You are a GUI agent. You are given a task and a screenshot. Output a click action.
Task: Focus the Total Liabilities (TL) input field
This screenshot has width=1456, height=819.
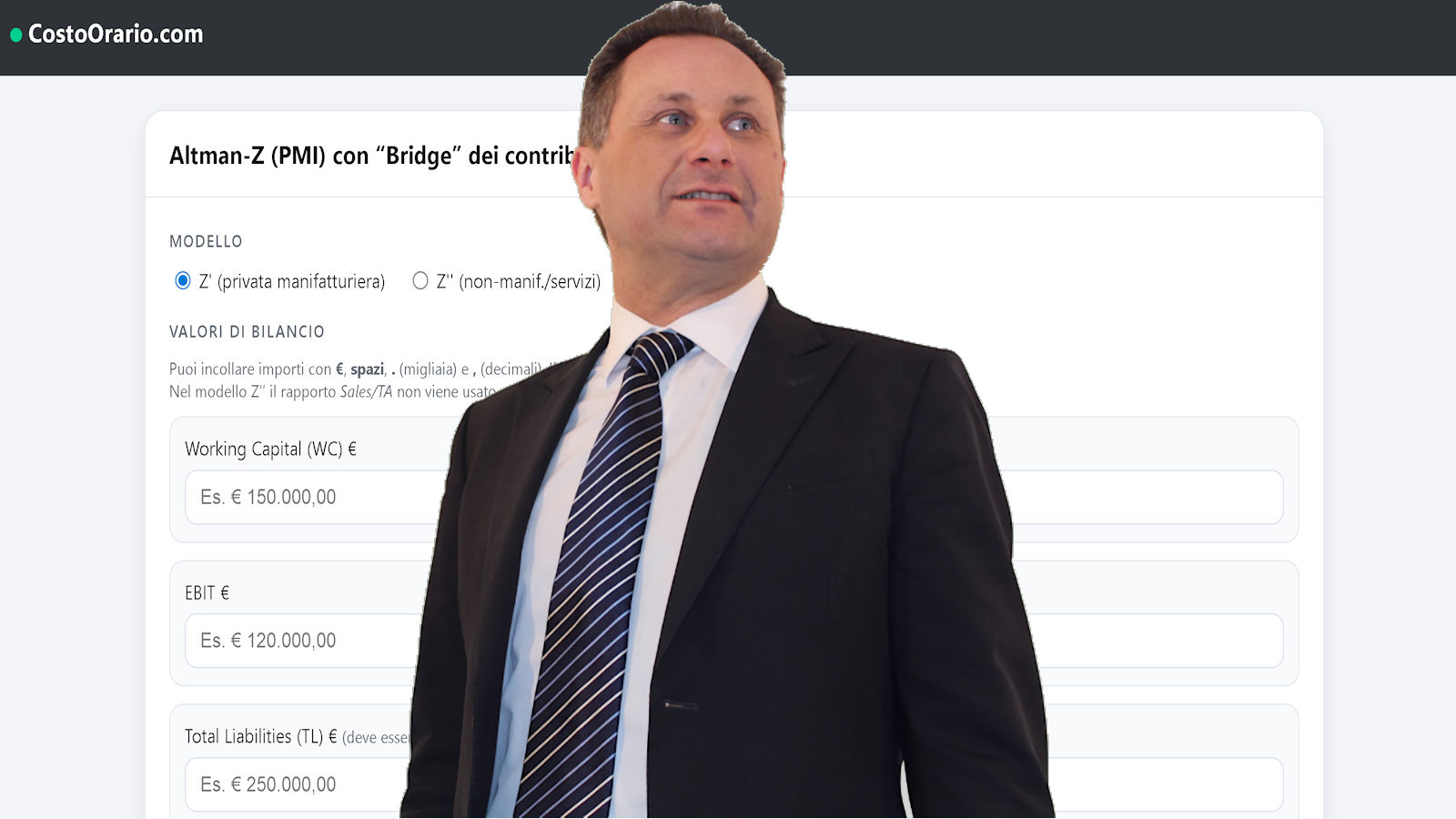click(x=733, y=784)
